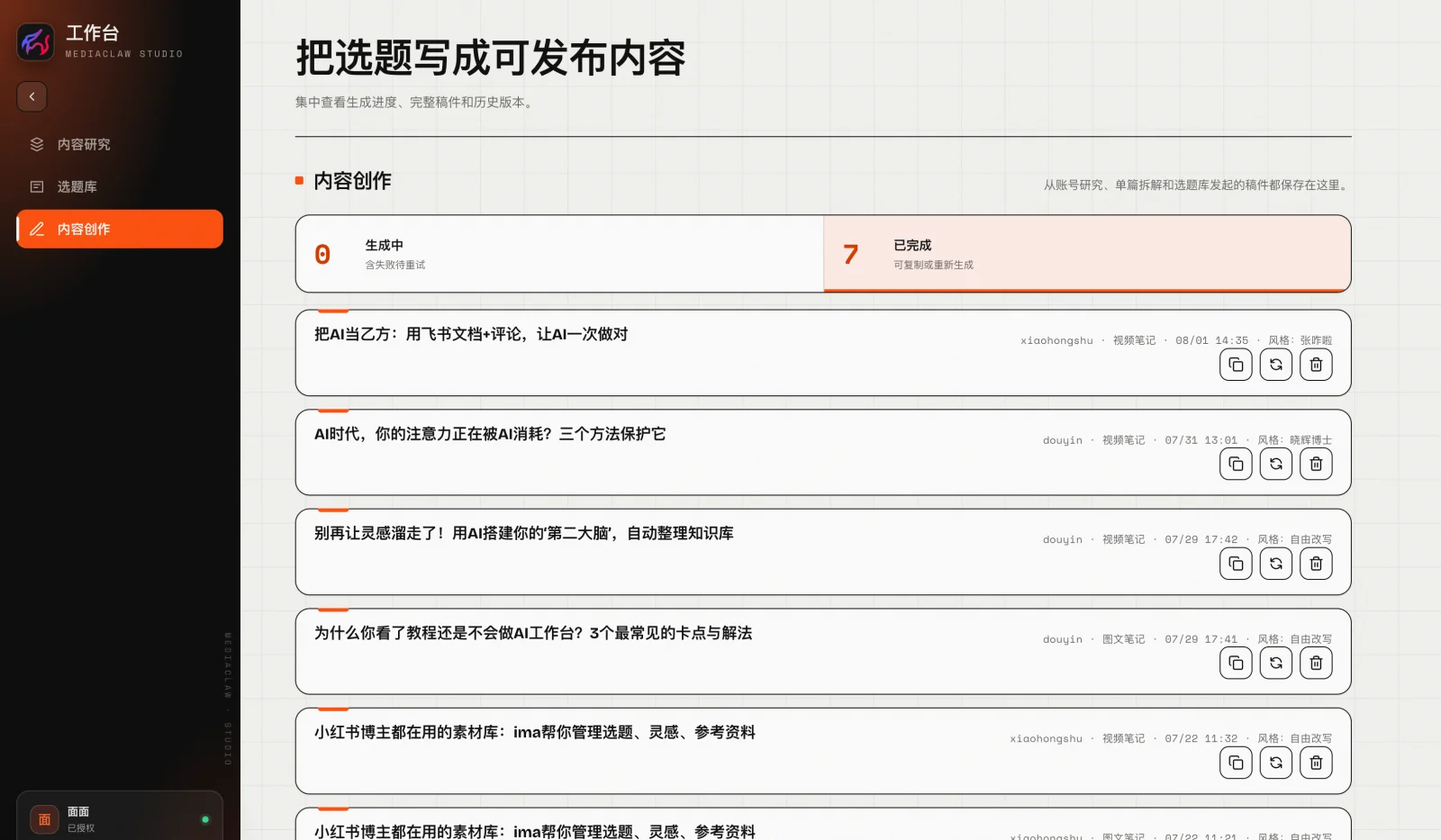Viewport: 1441px width, 840px height.
Task: Open 内容研究 in sidebar
Action: 120,144
